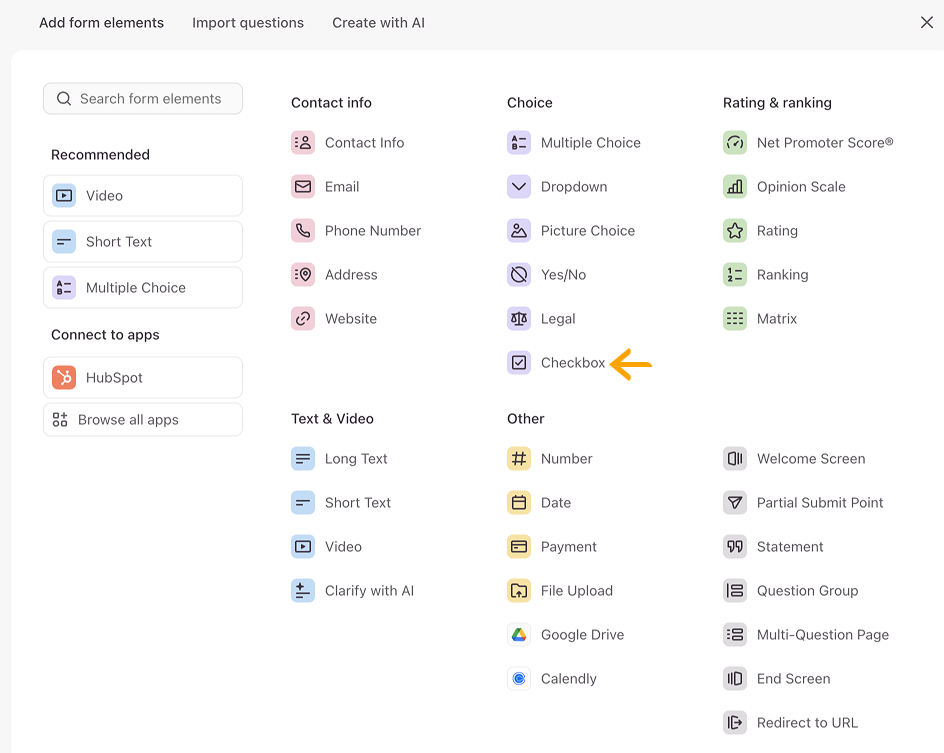This screenshot has height=753, width=944.
Task: Close the add elements panel
Action: click(x=927, y=23)
